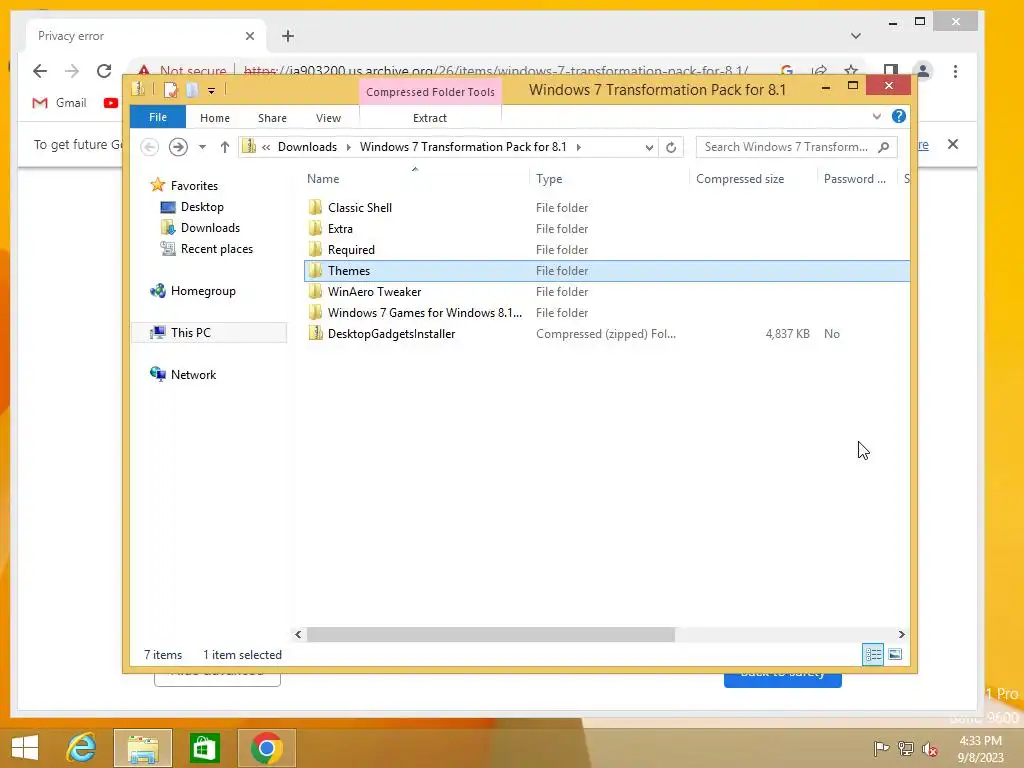This screenshot has height=768, width=1024.
Task: Close the Privacy error tab
Action: pyautogui.click(x=249, y=36)
